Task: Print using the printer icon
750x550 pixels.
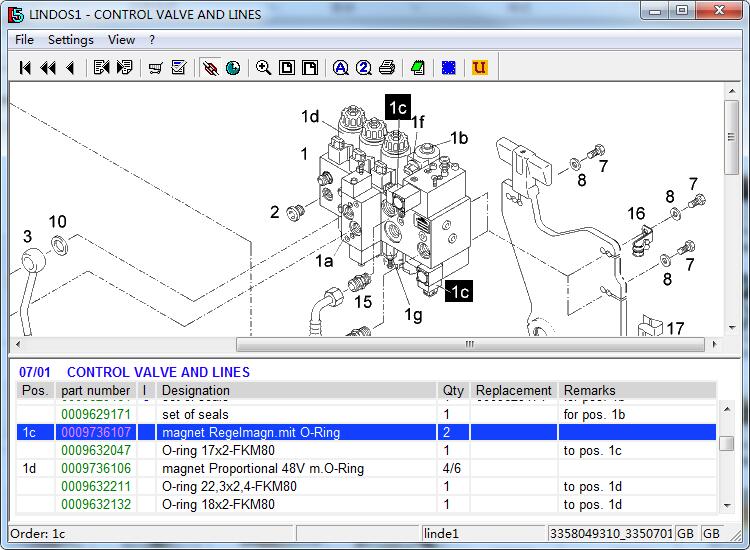Action: click(x=387, y=67)
